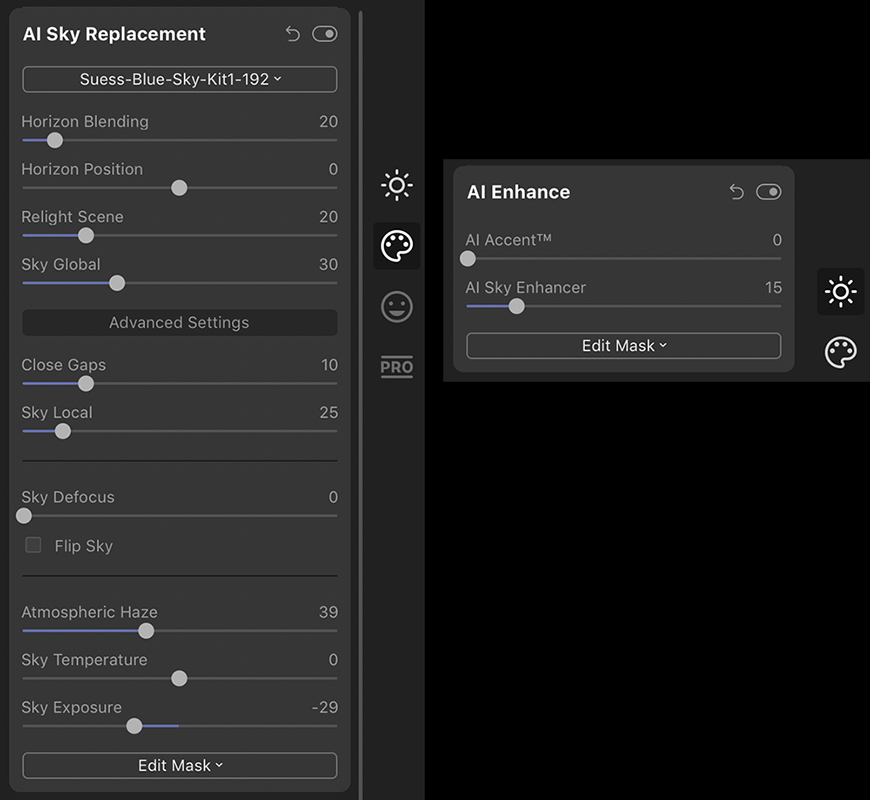The image size is (870, 800).
Task: Reset the AI Sky Replacement settings
Action: [293, 34]
